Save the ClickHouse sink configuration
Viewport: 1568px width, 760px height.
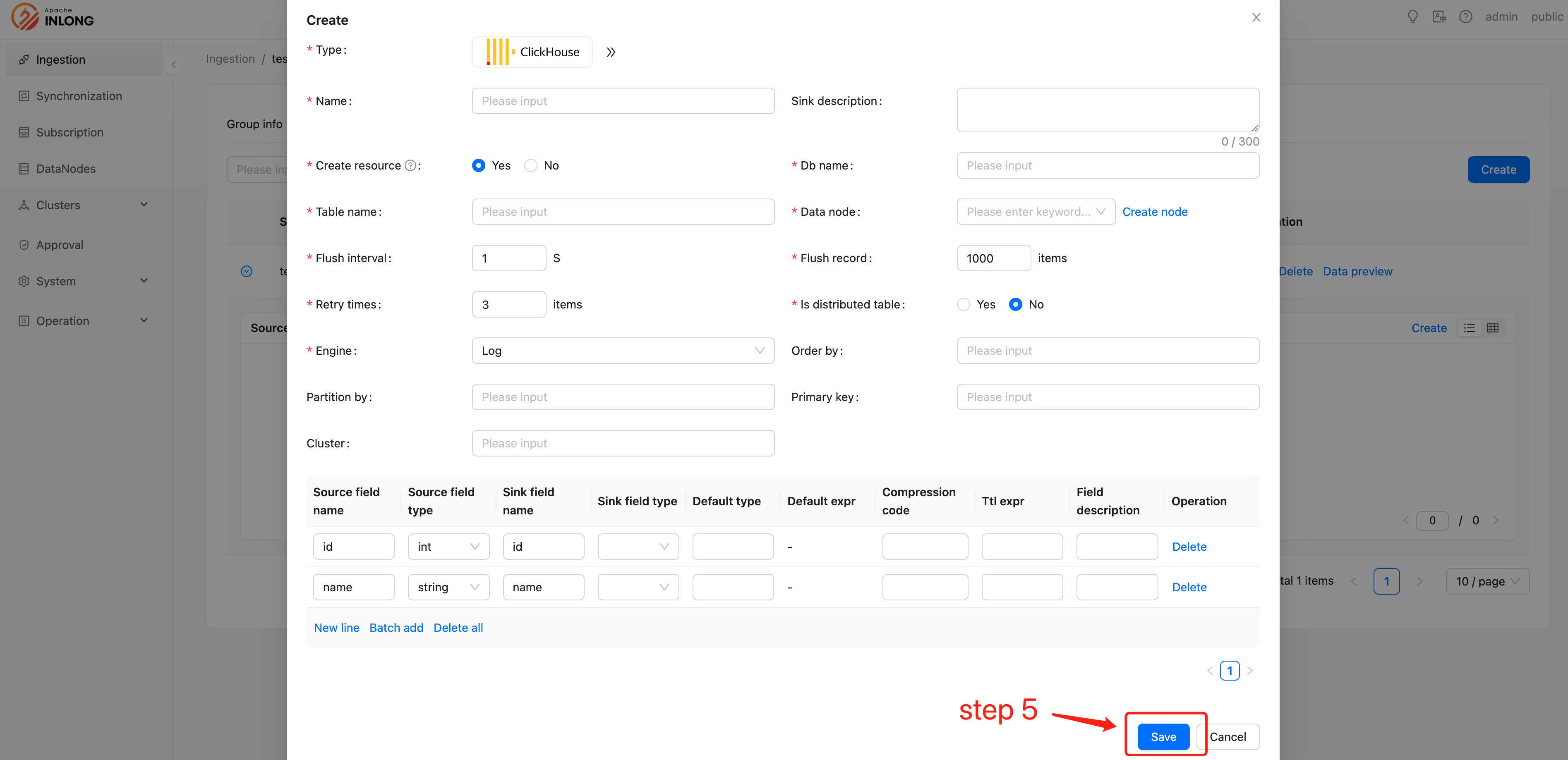(x=1163, y=736)
